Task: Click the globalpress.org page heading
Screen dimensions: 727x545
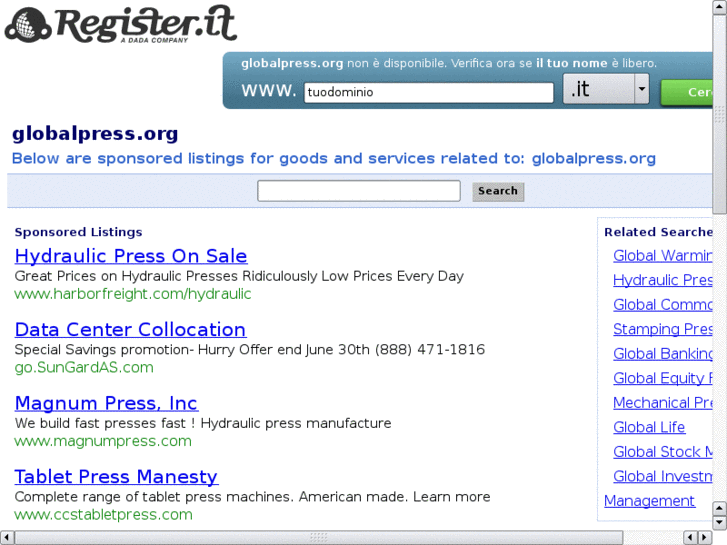Action: click(x=95, y=134)
